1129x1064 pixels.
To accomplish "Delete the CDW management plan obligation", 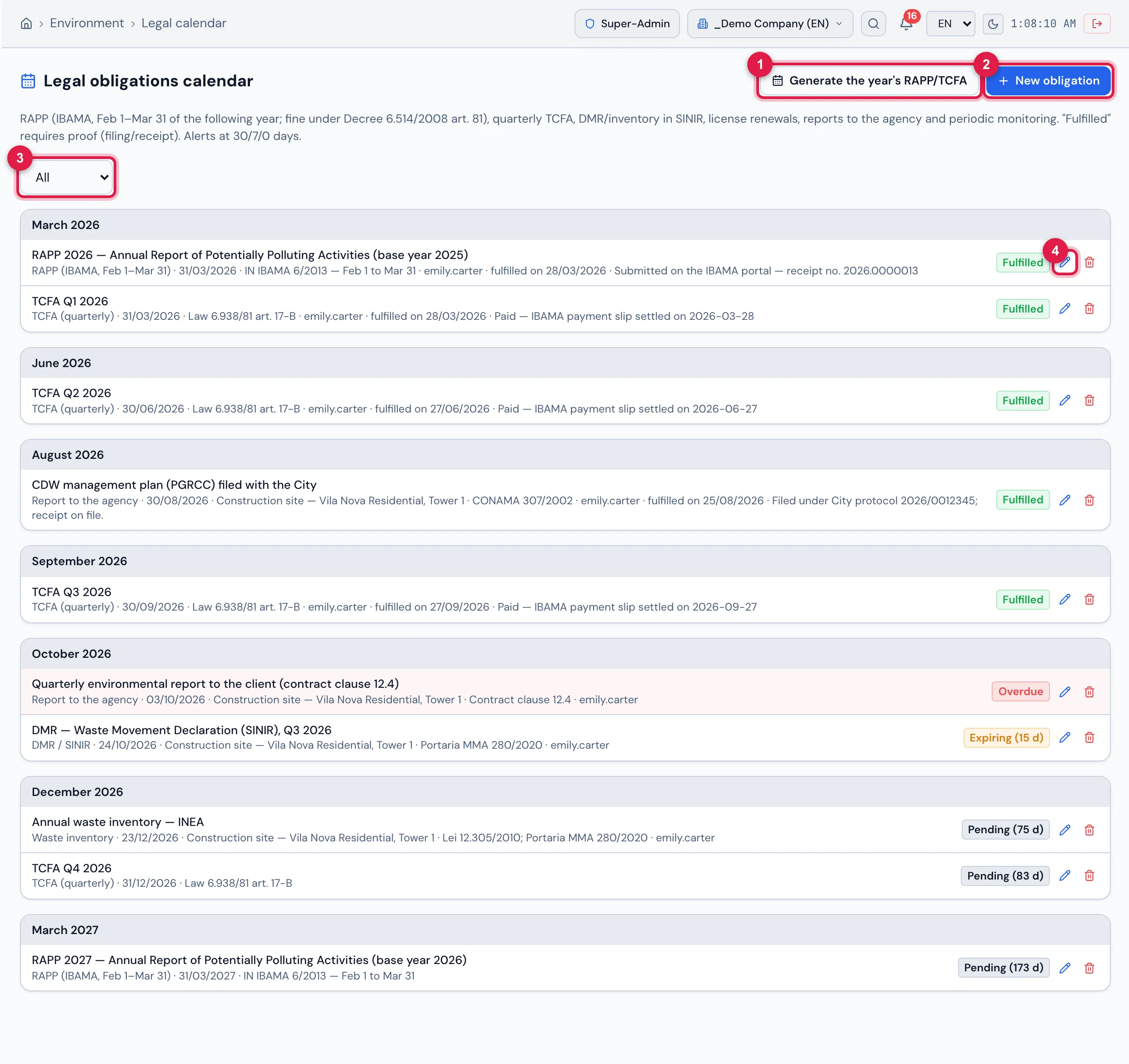I will click(1089, 500).
